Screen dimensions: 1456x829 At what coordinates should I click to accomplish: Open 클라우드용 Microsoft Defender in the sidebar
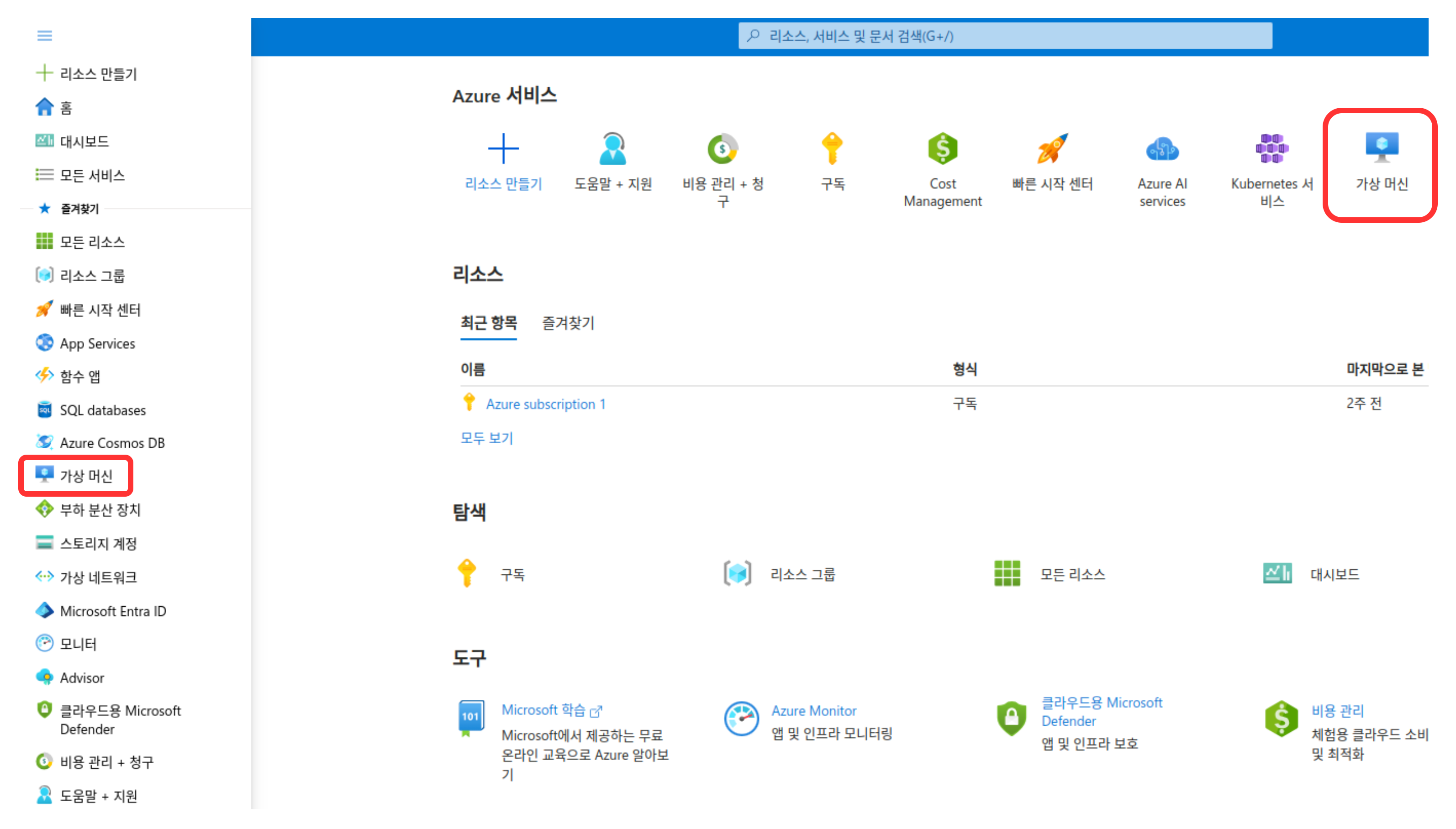tap(109, 719)
